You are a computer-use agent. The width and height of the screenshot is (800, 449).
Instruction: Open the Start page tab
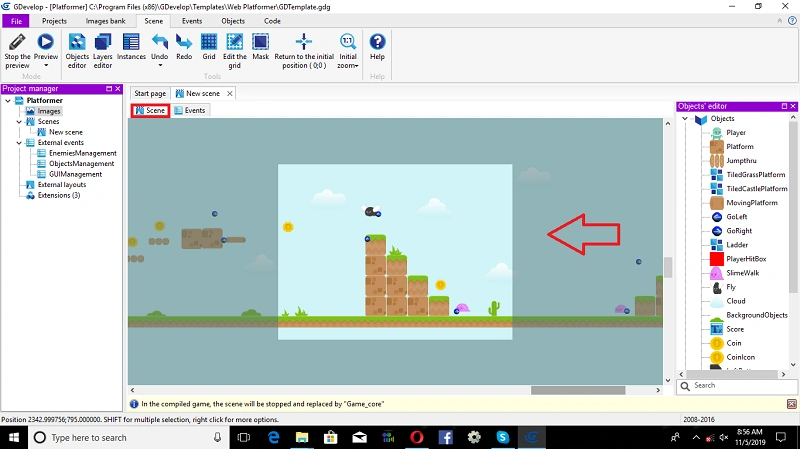pyautogui.click(x=150, y=93)
